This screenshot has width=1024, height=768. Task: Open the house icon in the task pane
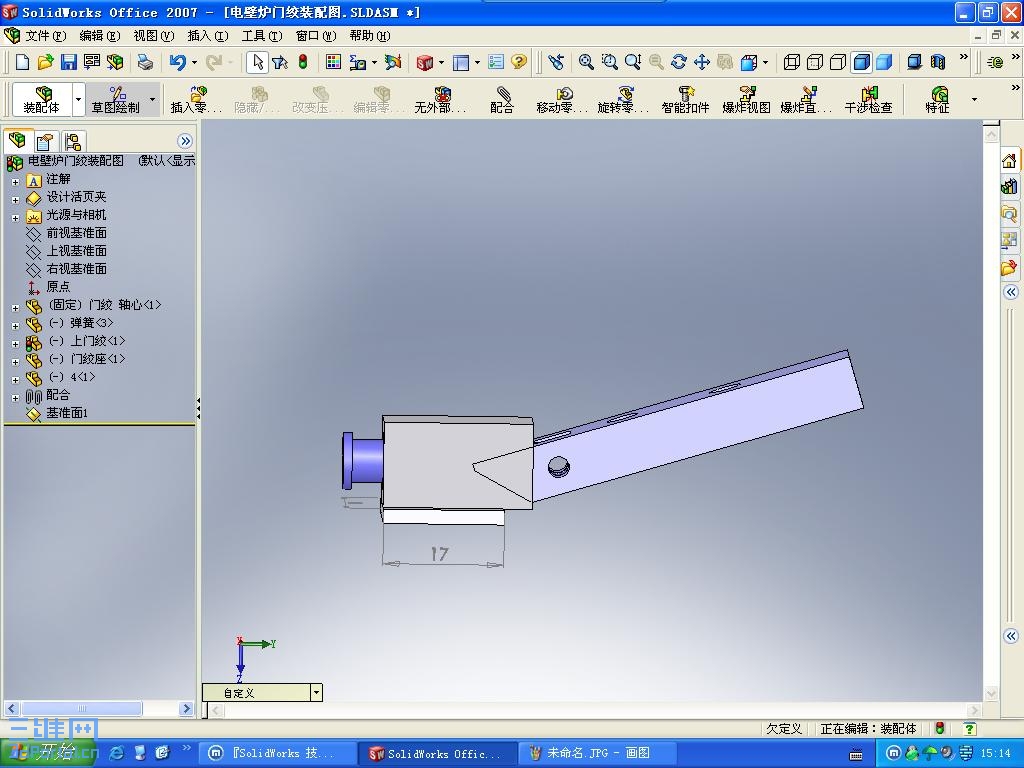[1009, 161]
